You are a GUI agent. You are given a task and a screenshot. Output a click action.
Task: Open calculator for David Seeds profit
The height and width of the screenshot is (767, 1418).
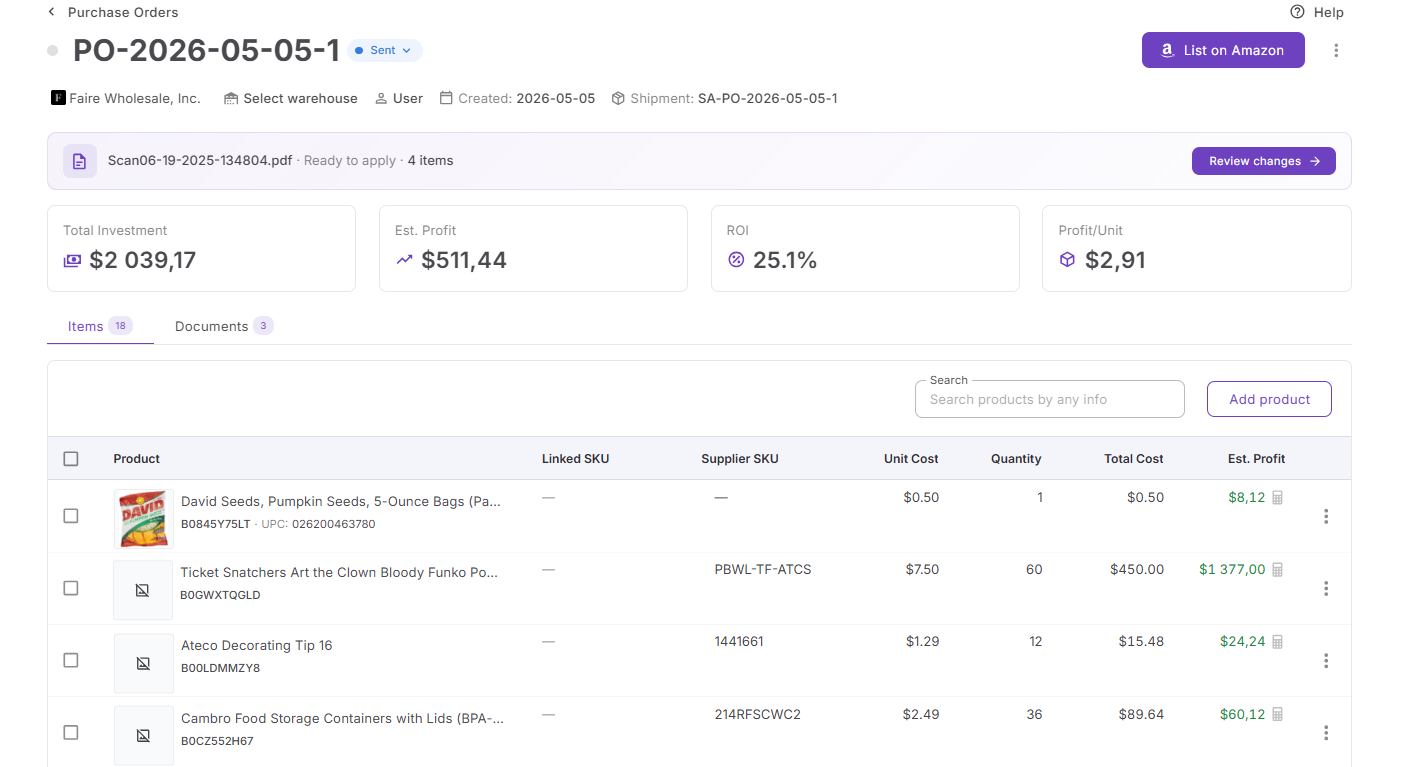point(1277,497)
